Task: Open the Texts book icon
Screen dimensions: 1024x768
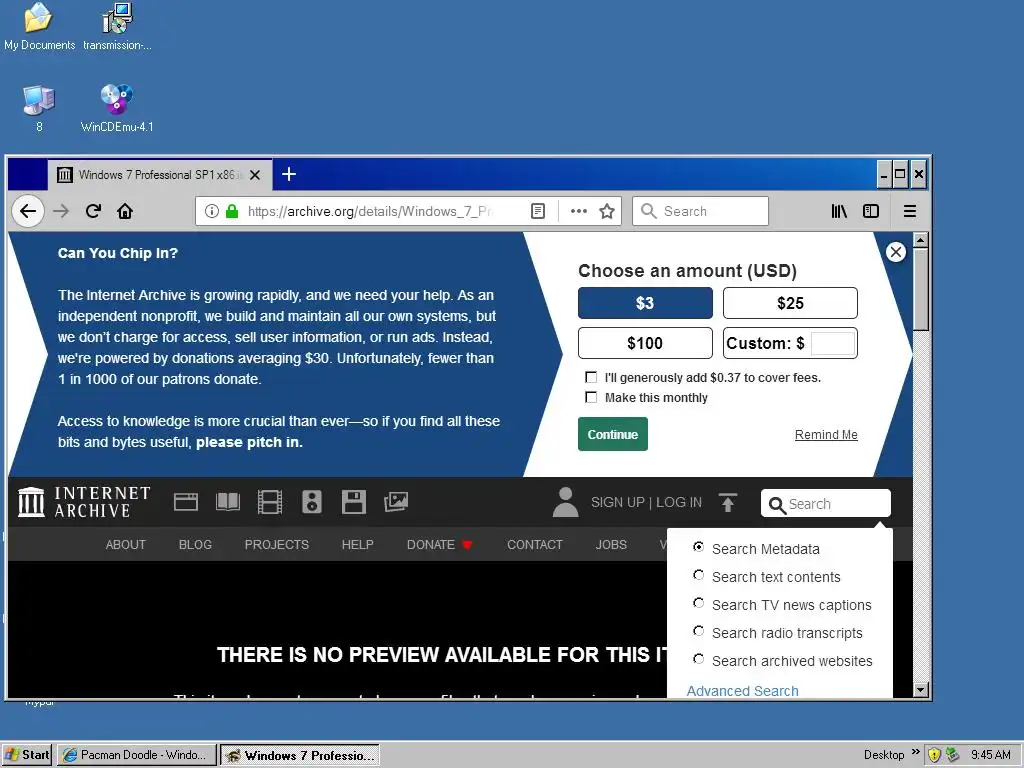Action: coord(228,502)
